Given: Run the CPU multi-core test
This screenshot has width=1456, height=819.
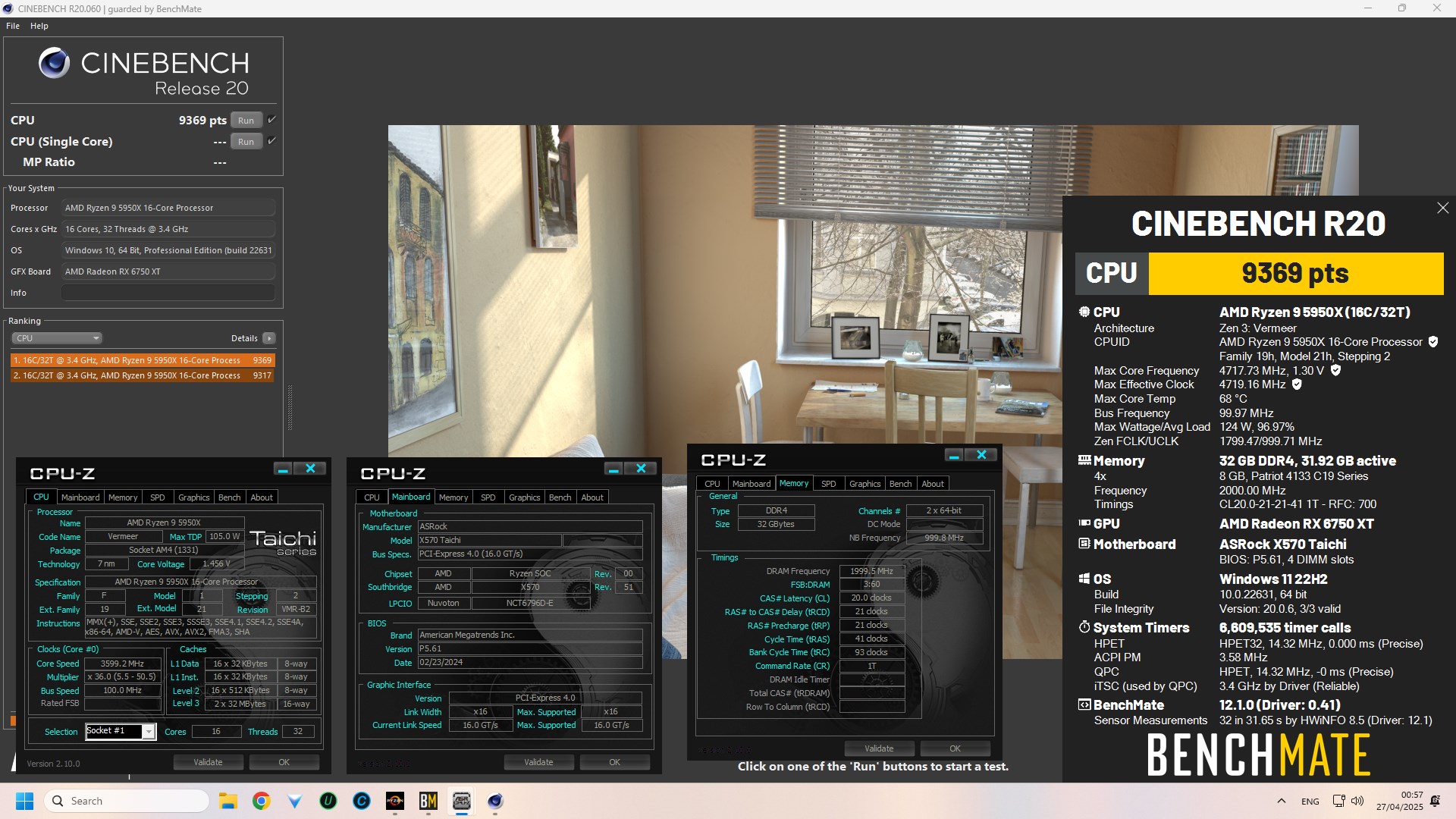Looking at the screenshot, I should (x=246, y=121).
